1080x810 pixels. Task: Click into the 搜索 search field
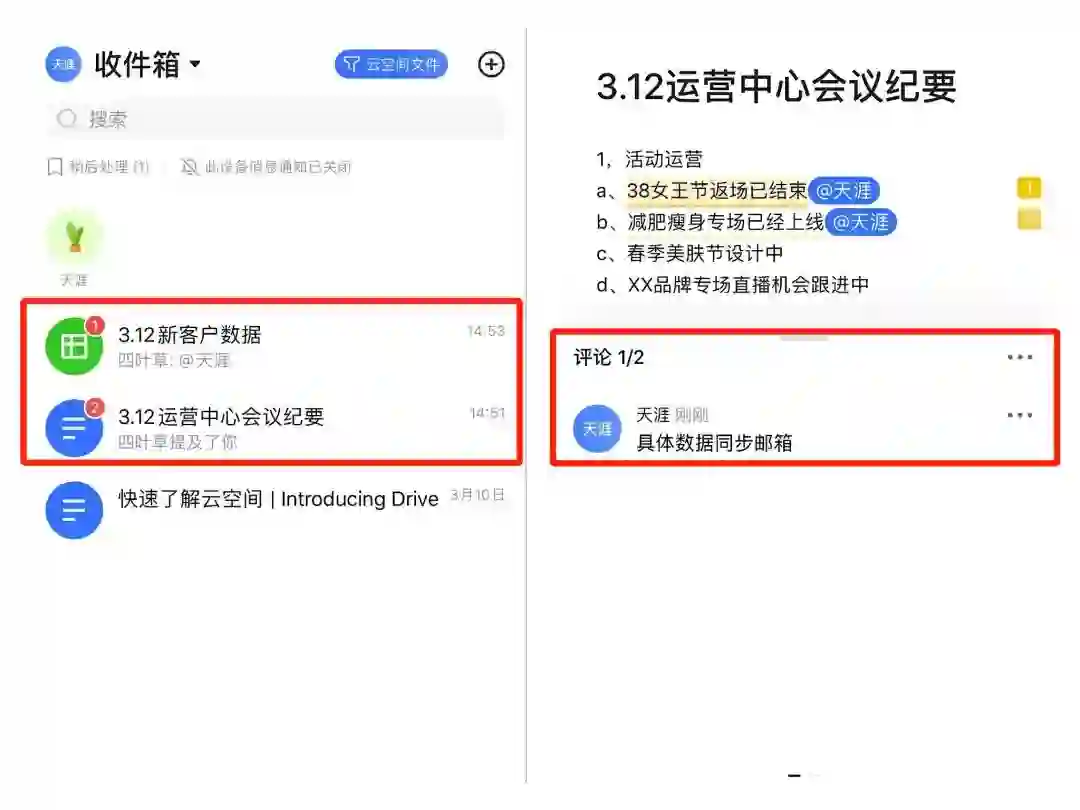coord(276,119)
